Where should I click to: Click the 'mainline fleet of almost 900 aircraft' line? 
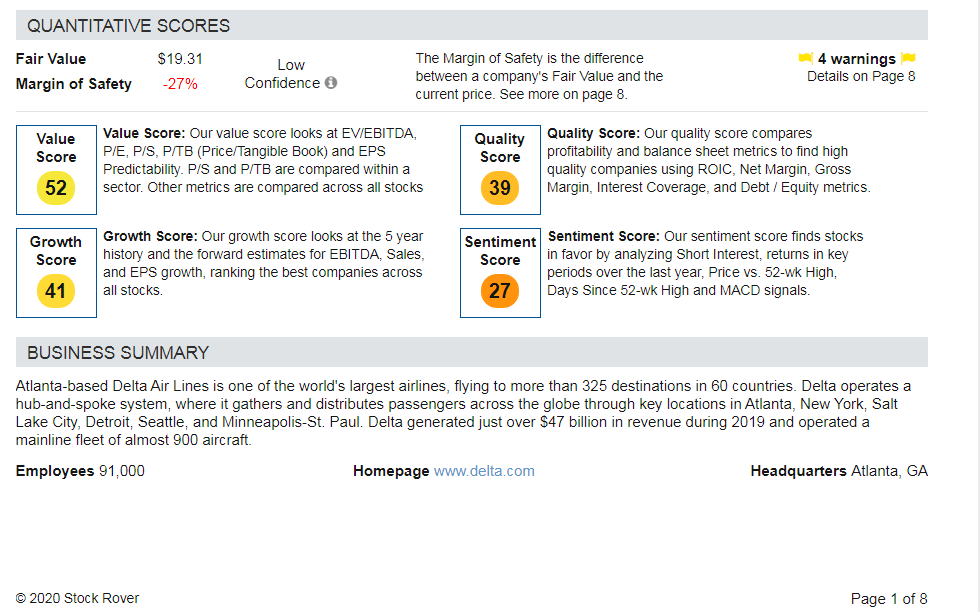pyautogui.click(x=134, y=441)
